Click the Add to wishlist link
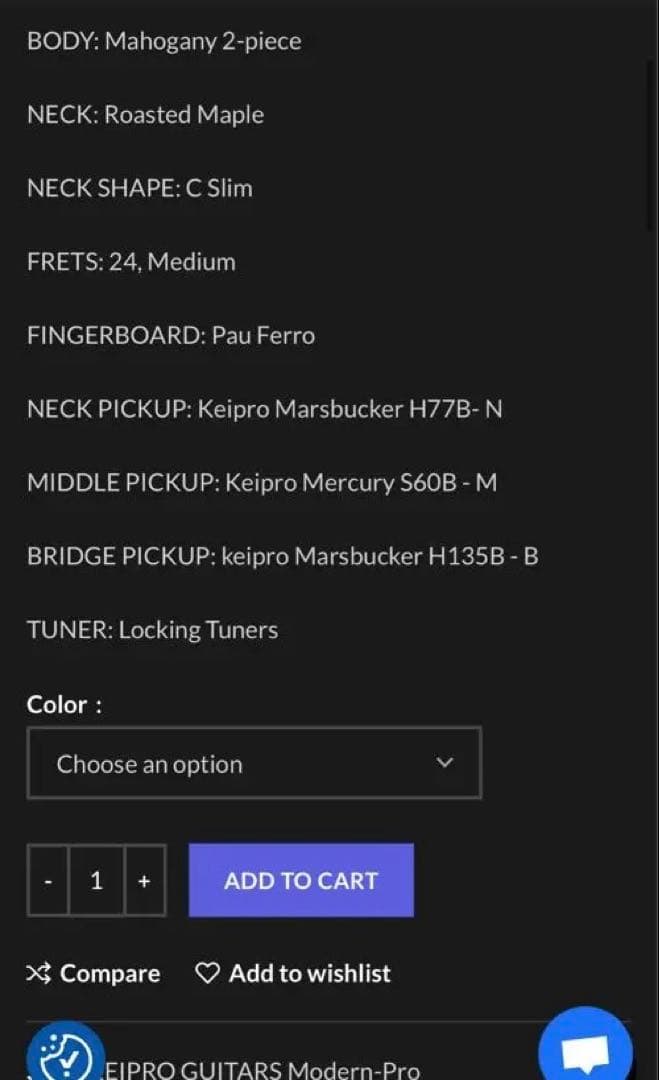 coord(310,973)
